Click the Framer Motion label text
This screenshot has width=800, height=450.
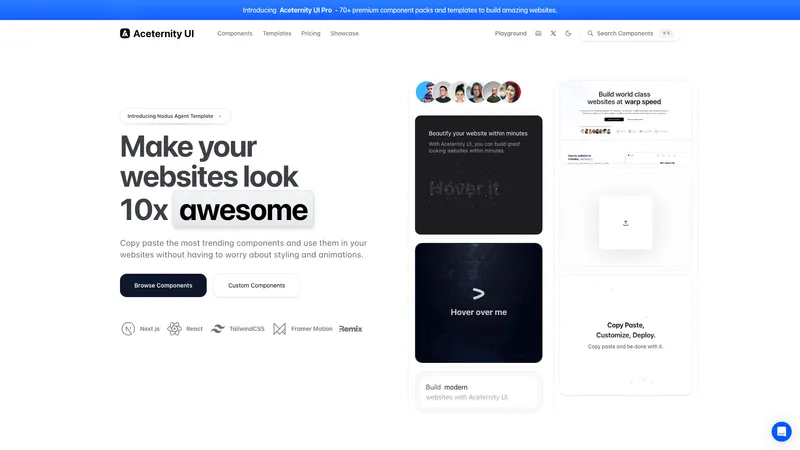(x=312, y=329)
